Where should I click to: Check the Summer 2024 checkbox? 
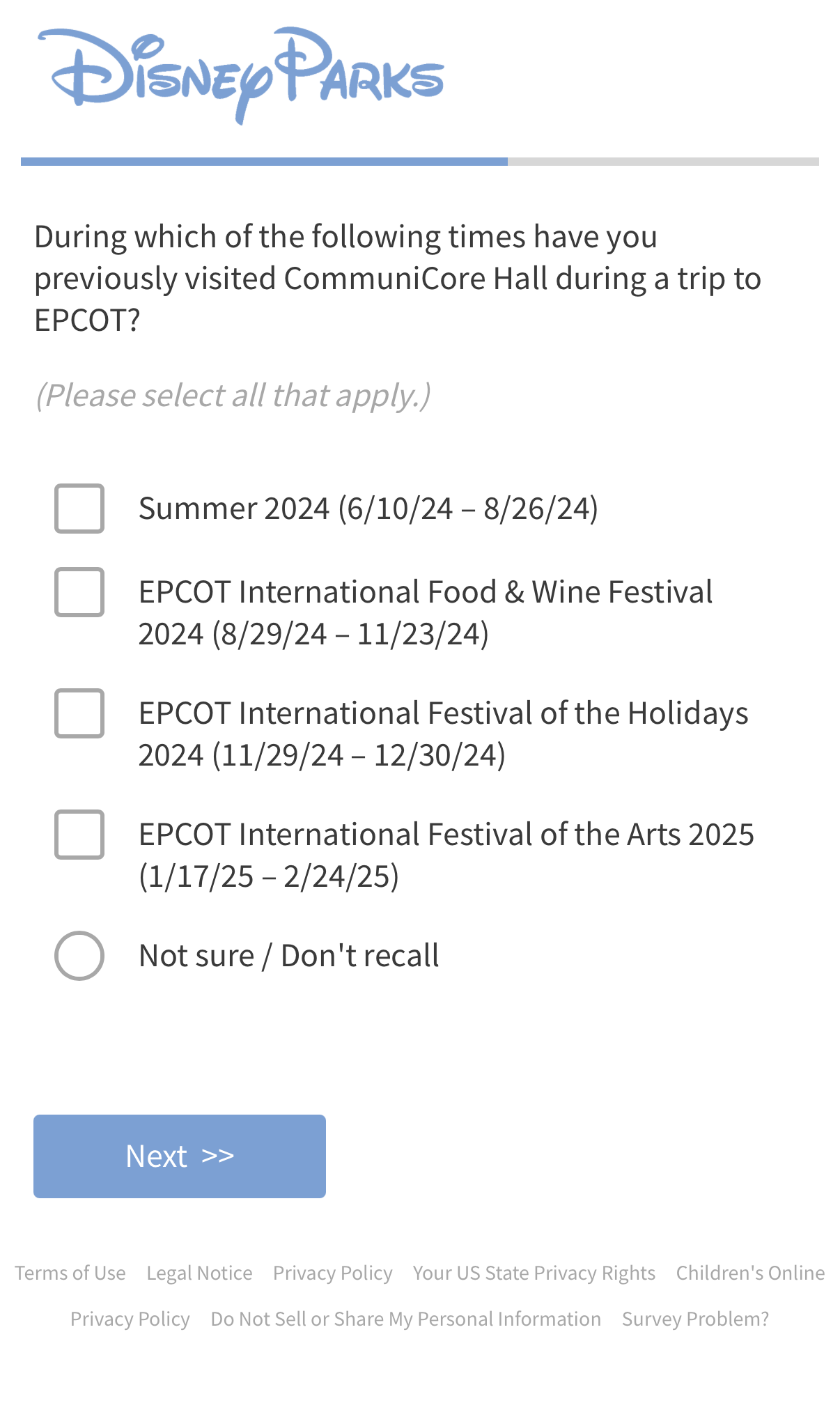click(x=79, y=509)
